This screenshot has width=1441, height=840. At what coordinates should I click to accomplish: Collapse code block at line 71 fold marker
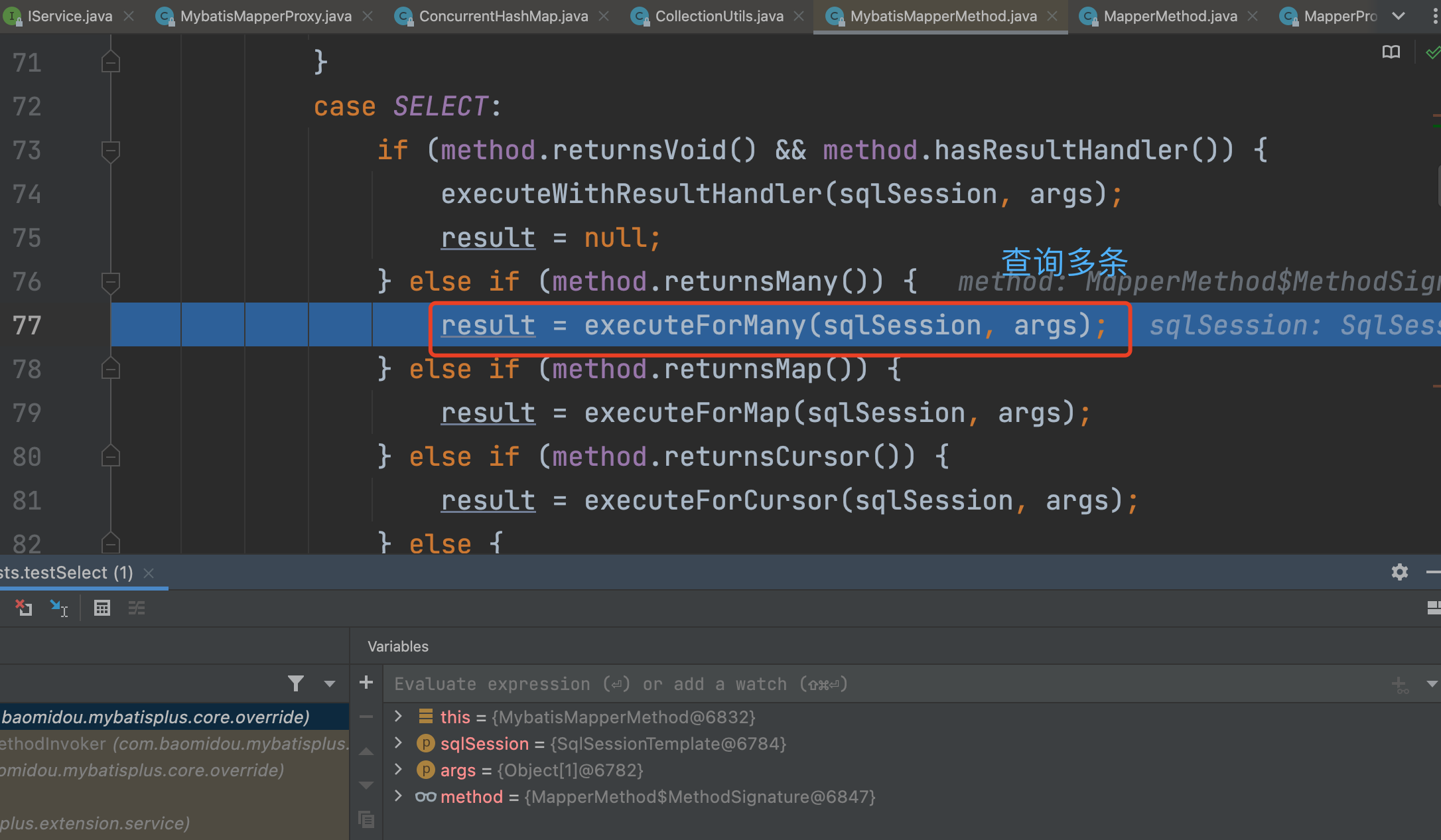[x=111, y=62]
